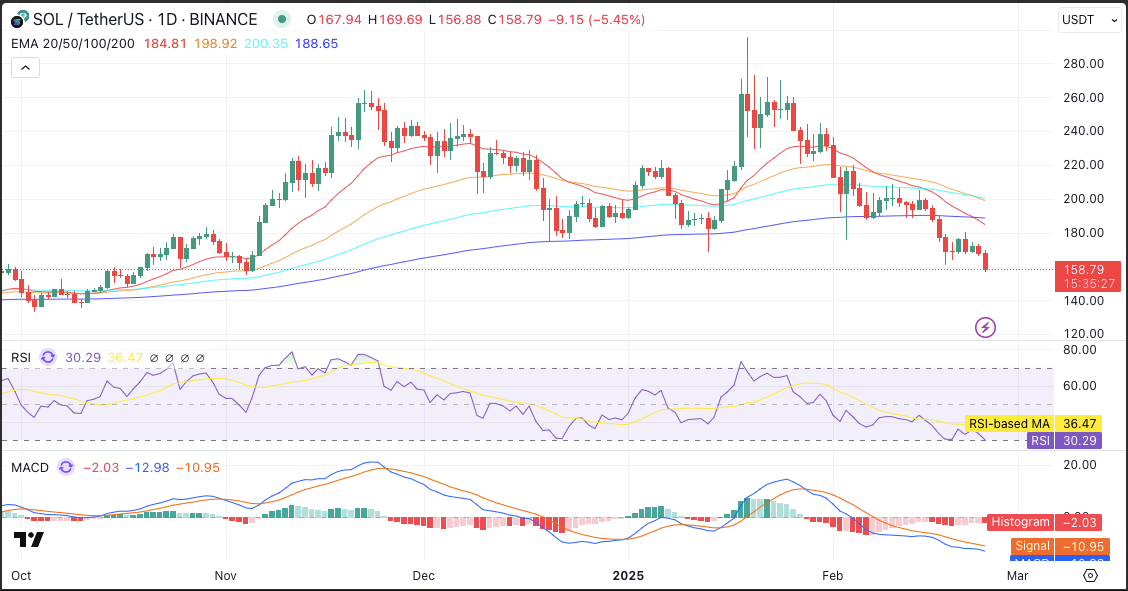Click the 2025 label on the time axis

click(628, 576)
